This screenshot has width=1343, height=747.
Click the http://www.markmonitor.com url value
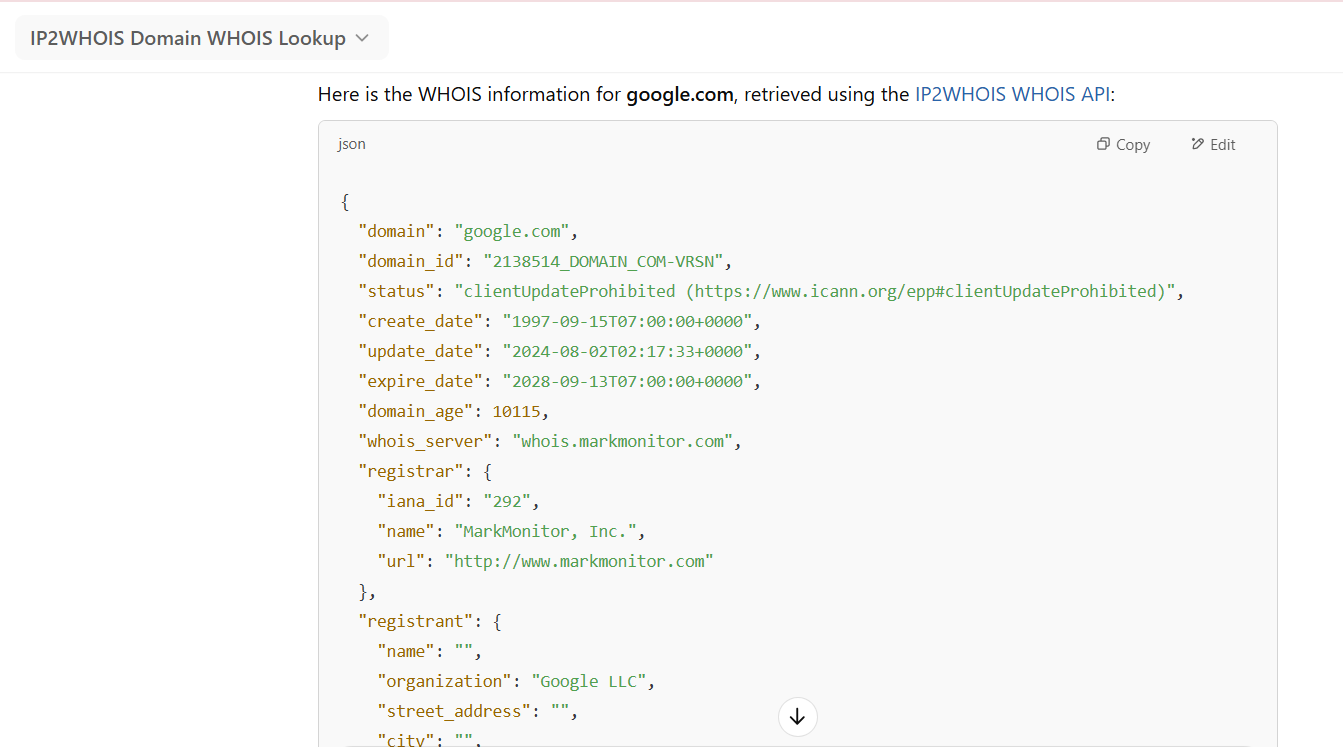[579, 561]
